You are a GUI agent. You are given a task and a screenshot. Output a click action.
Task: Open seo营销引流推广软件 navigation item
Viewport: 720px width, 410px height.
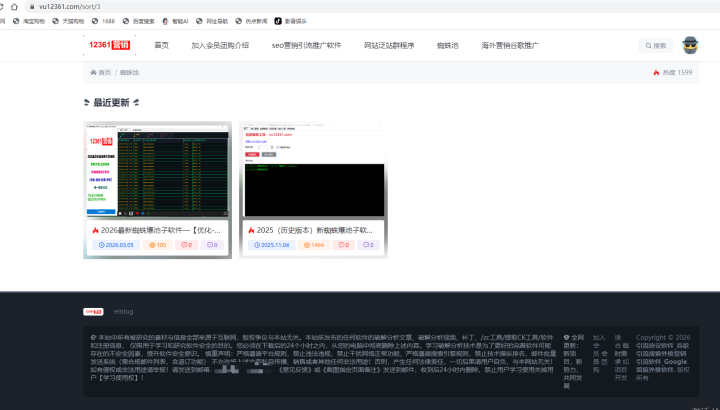click(x=306, y=45)
